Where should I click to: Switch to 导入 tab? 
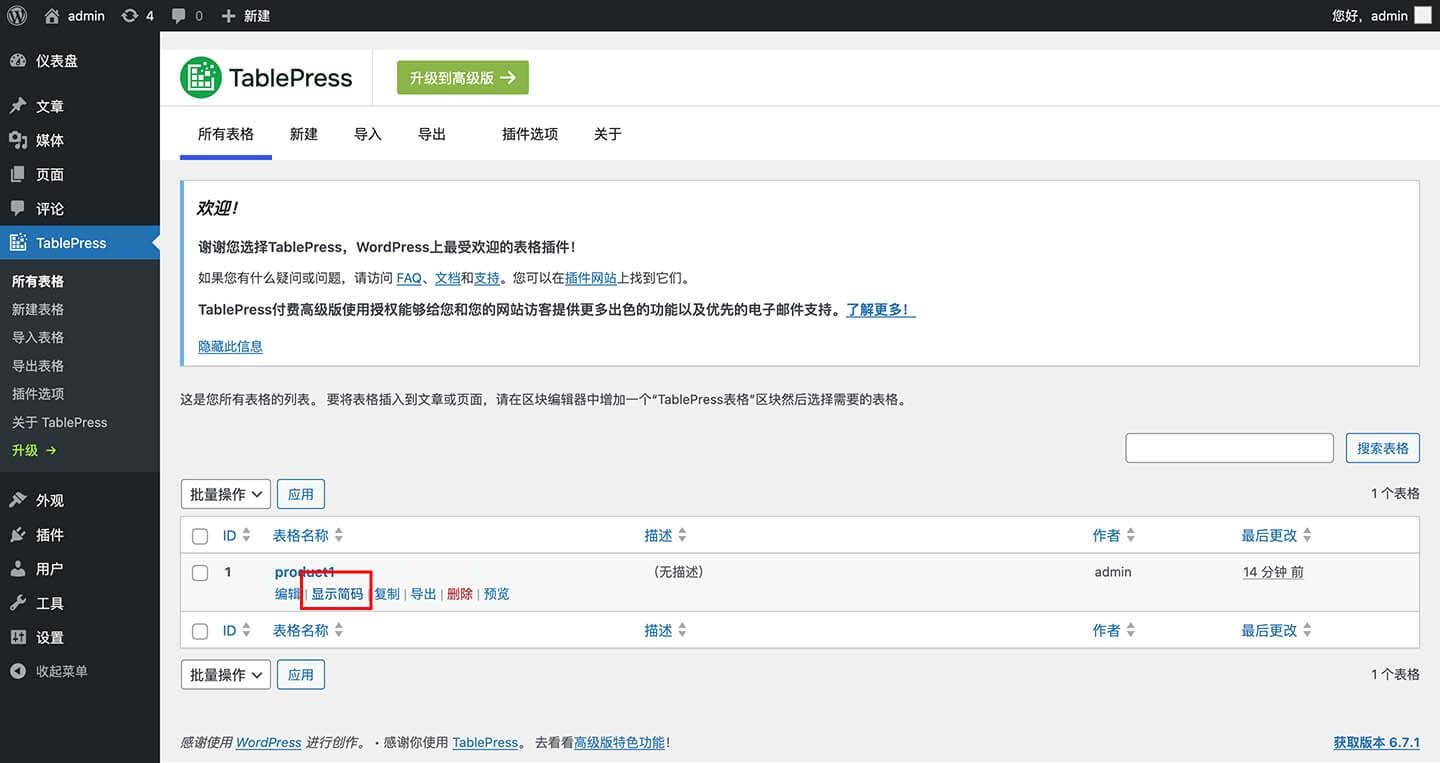point(368,134)
